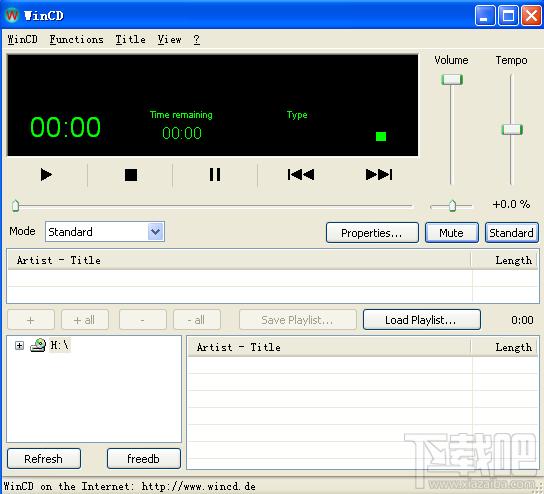Click the green status indicator square
Viewport: 544px width, 494px height.
pos(381,136)
